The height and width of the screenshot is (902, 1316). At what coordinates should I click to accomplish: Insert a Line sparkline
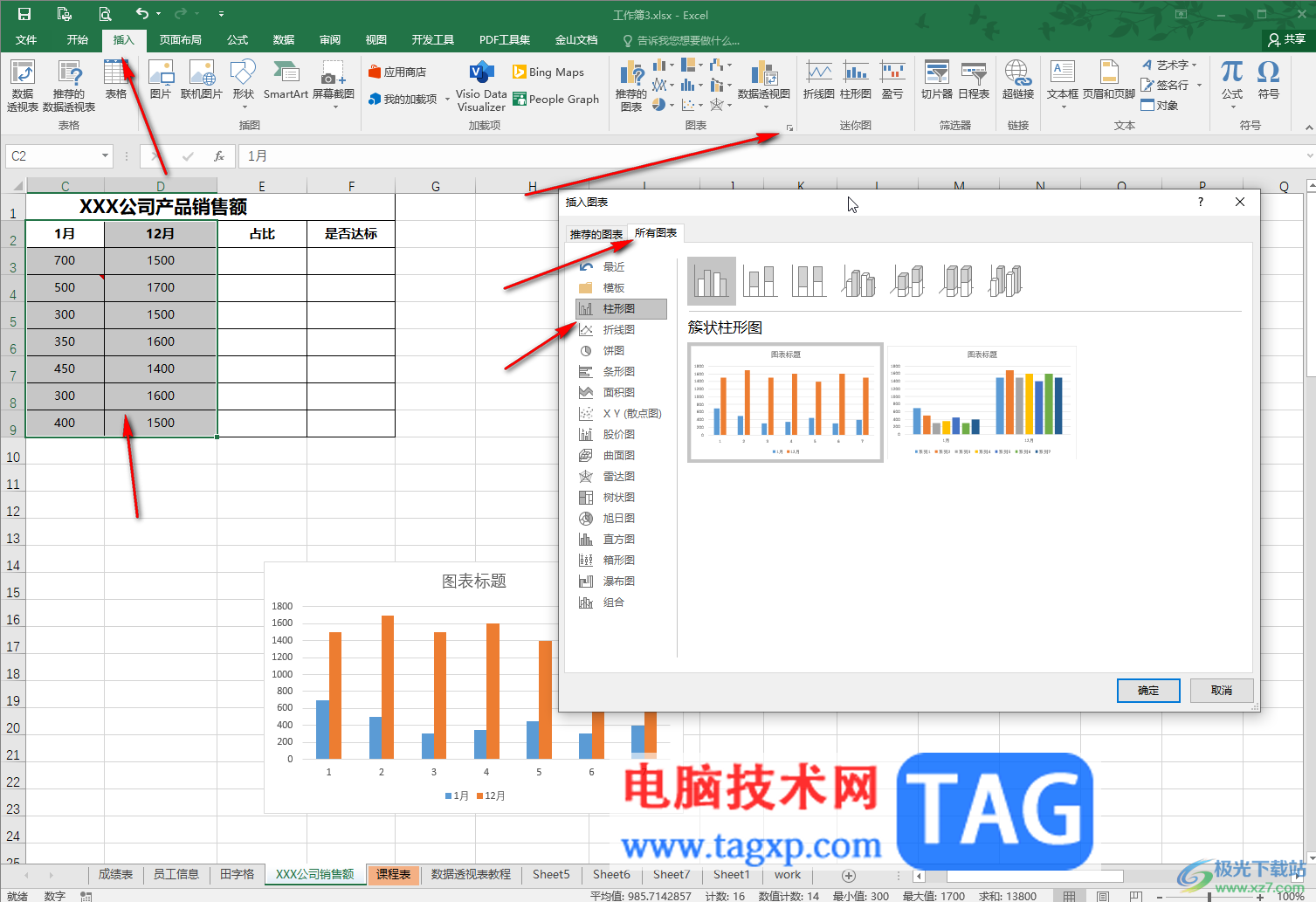click(x=818, y=79)
